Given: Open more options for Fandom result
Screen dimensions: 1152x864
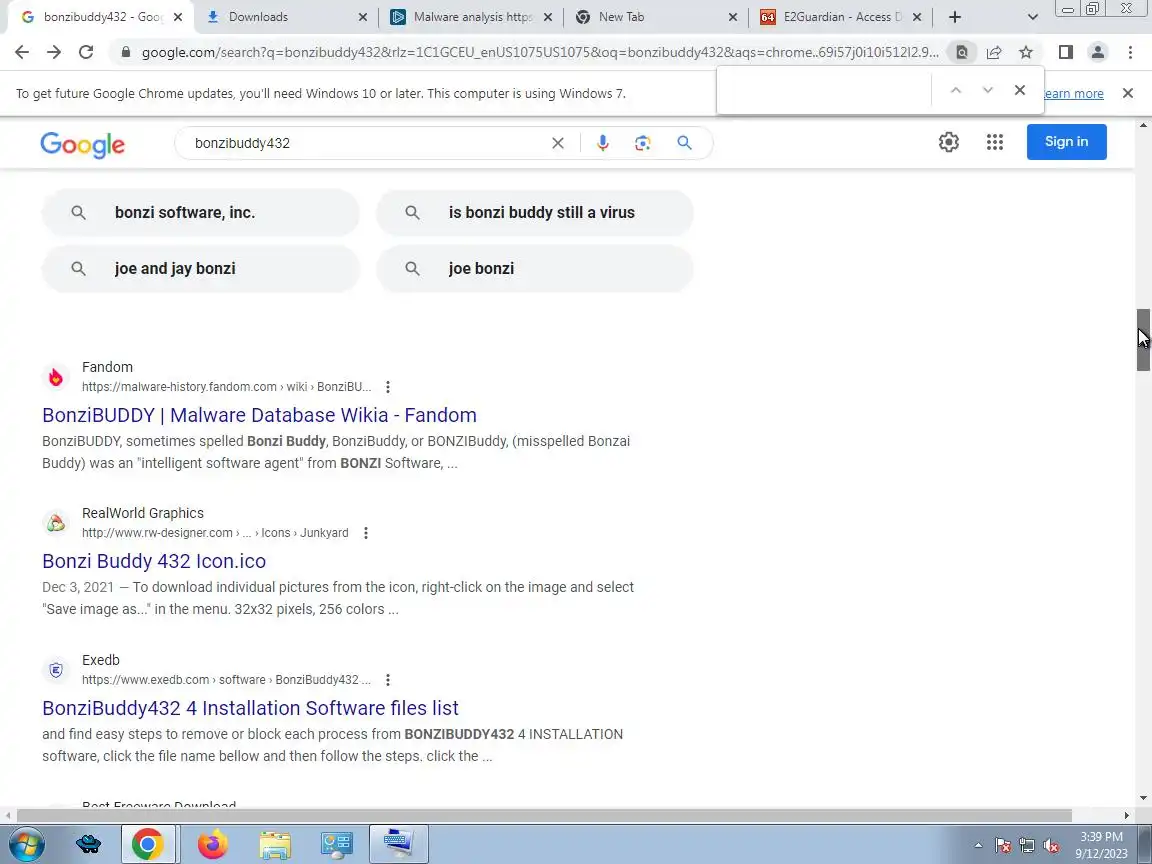Looking at the screenshot, I should click(x=388, y=387).
